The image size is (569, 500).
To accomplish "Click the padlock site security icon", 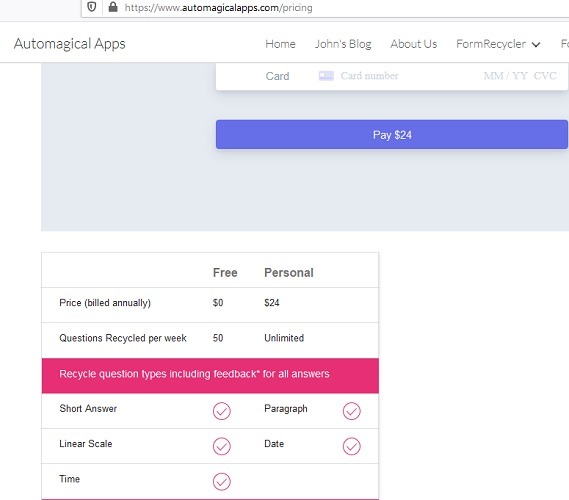I will tap(113, 7).
